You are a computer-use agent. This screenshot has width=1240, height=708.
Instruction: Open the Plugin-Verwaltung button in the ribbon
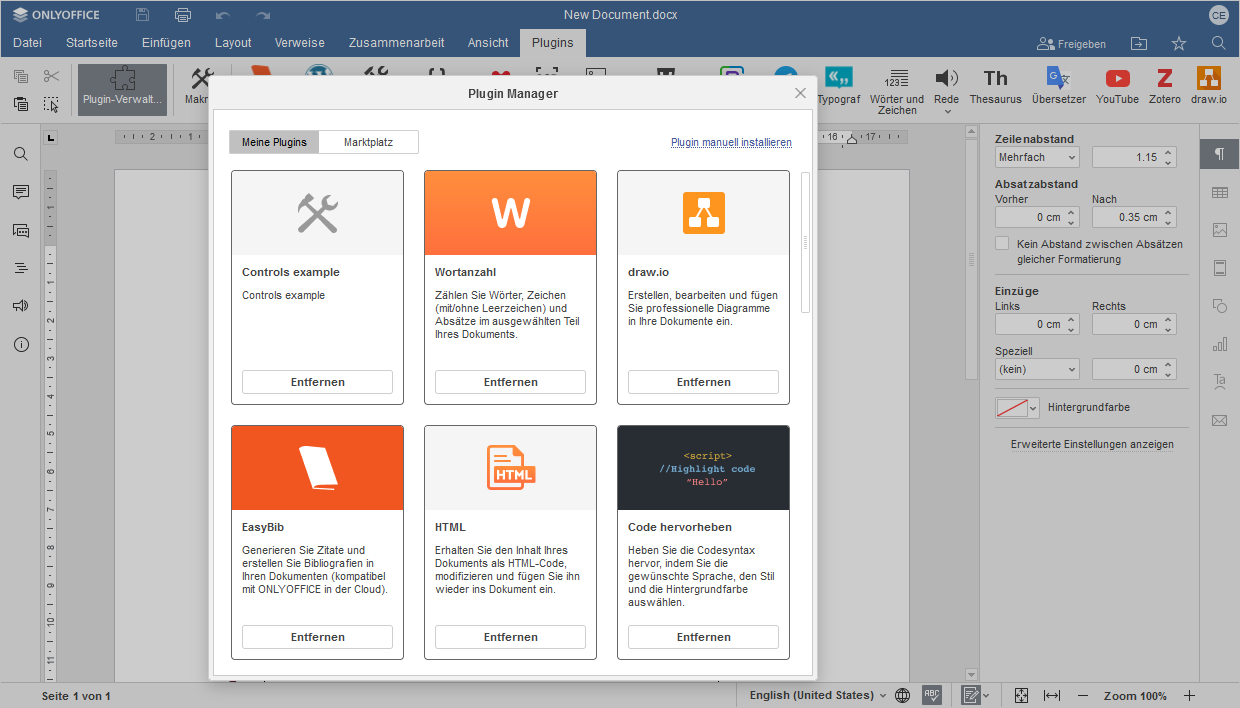(x=122, y=89)
